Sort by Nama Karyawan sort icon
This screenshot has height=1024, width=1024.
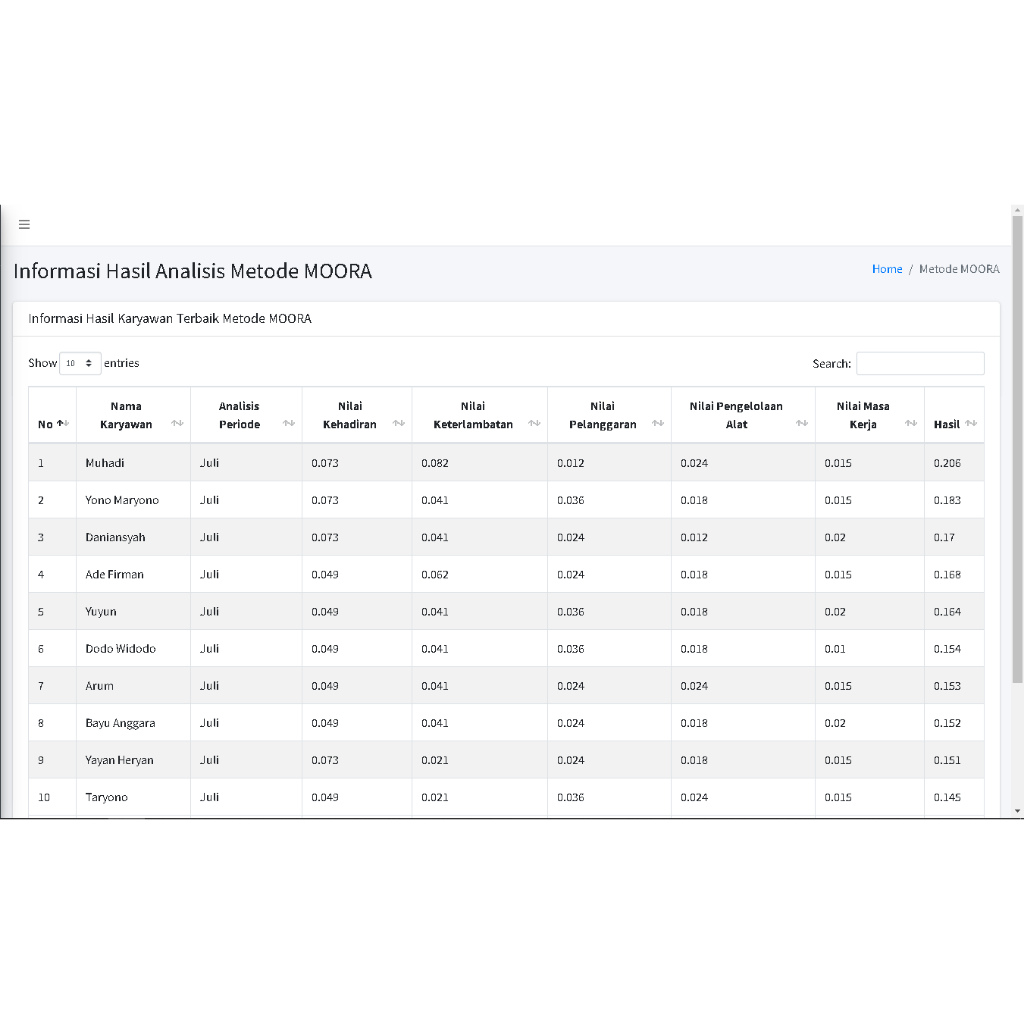click(x=177, y=424)
